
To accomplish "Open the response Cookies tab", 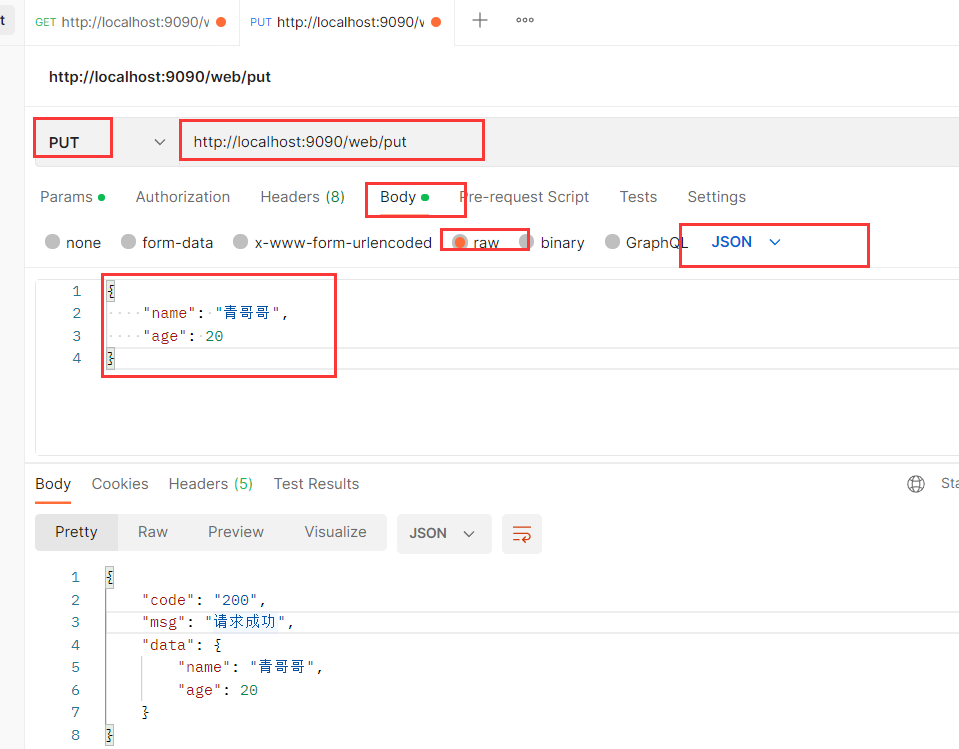I will coord(120,484).
